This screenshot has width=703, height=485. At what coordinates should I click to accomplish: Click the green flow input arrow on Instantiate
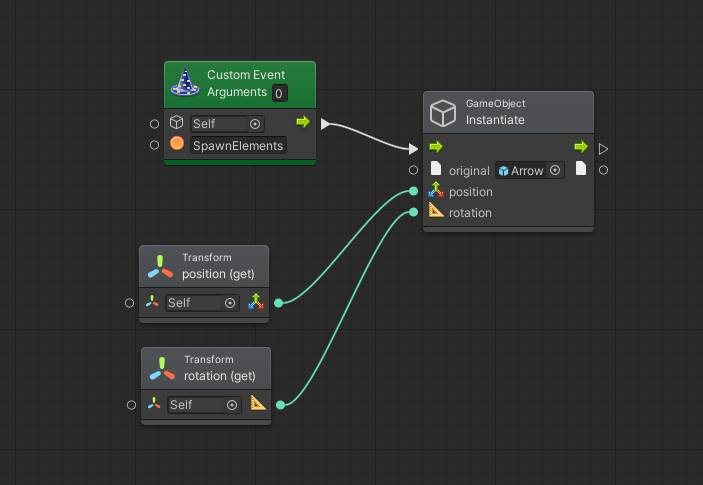pyautogui.click(x=435, y=148)
